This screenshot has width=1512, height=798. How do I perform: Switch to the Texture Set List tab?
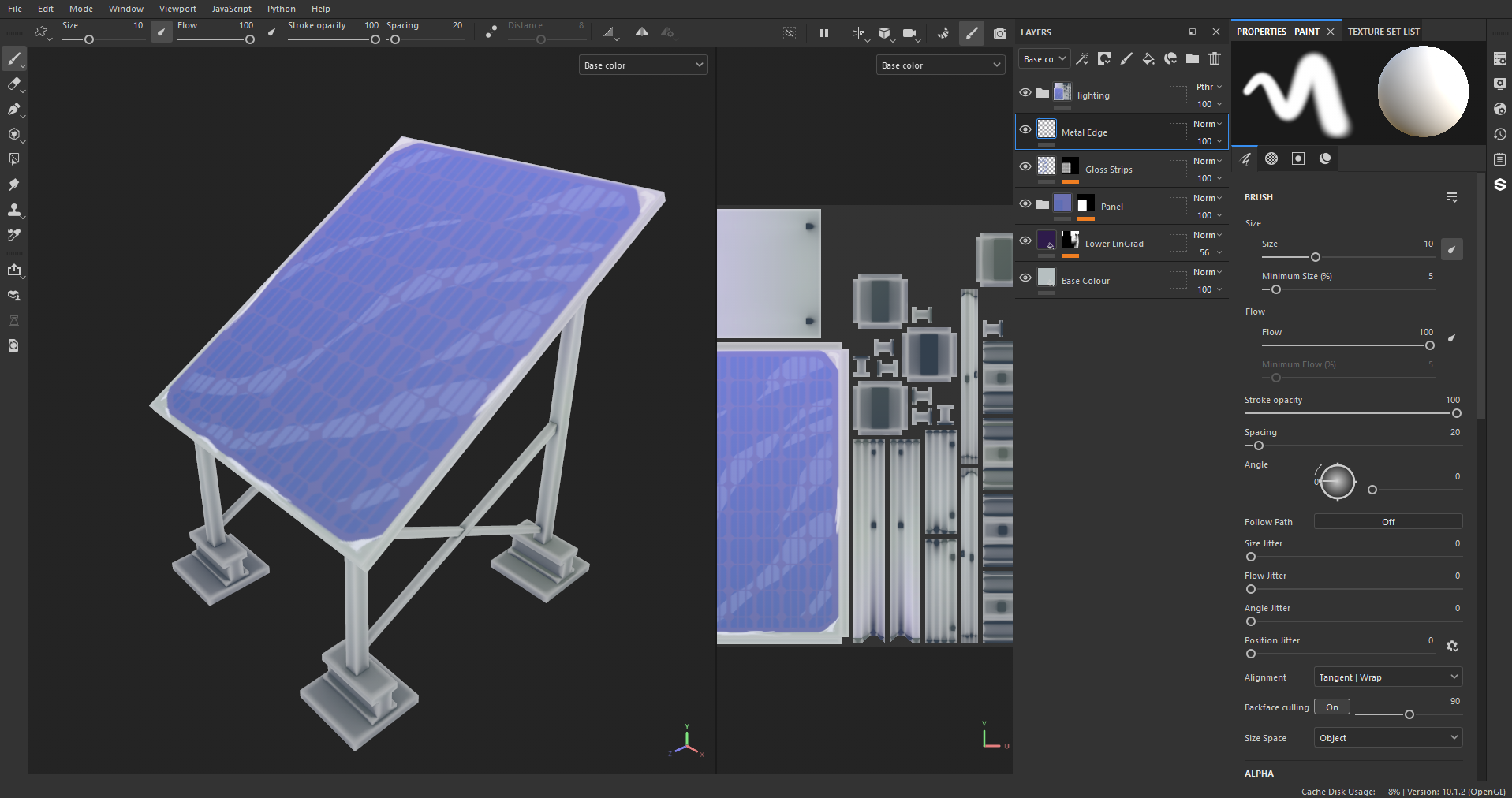pyautogui.click(x=1383, y=32)
